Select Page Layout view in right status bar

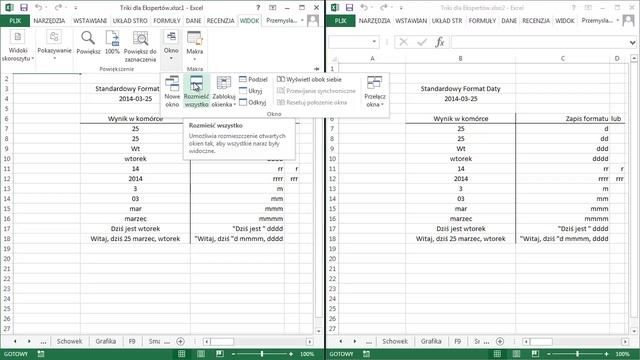click(516, 354)
